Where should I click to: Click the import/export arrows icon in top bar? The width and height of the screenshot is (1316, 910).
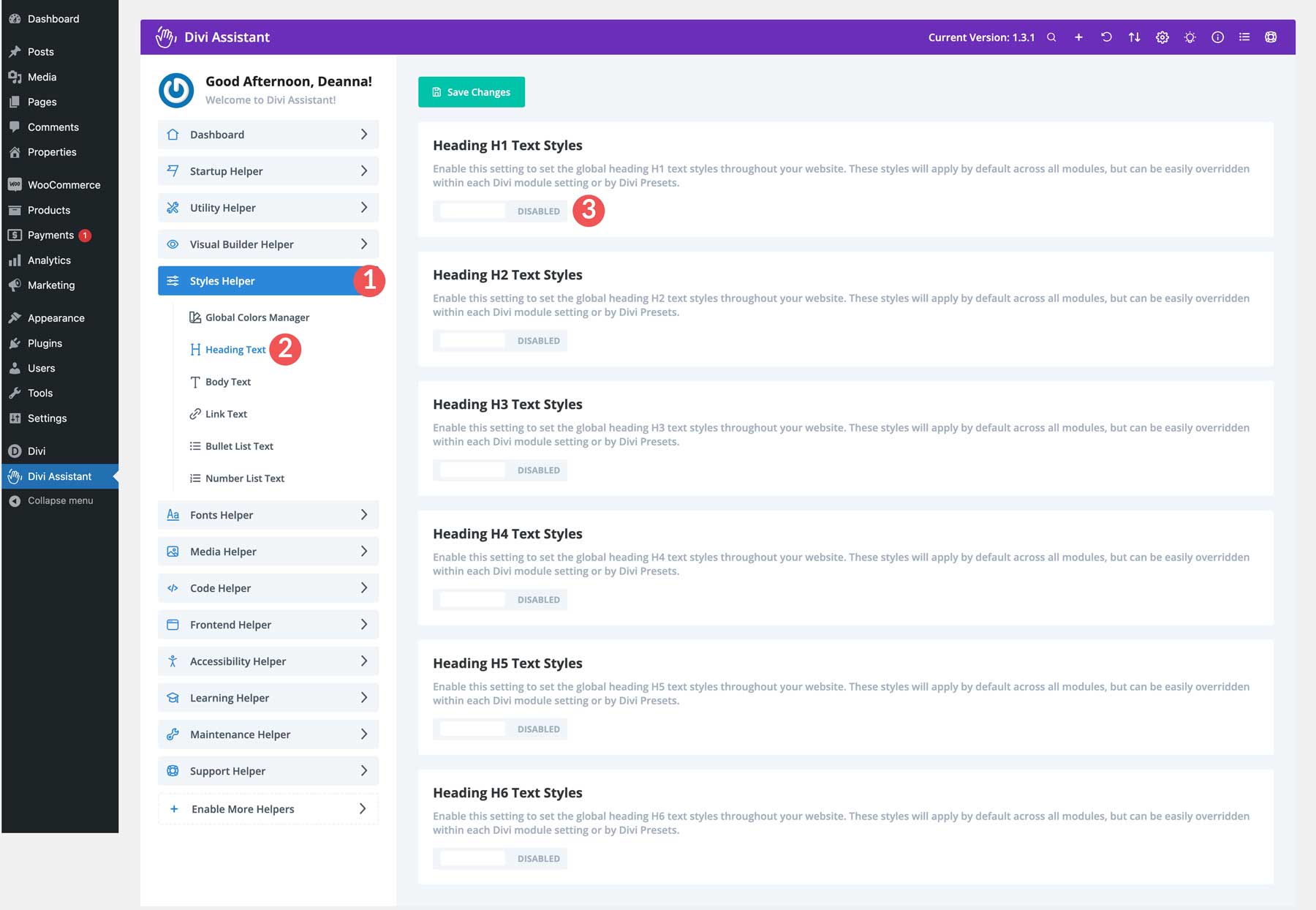coord(1134,37)
